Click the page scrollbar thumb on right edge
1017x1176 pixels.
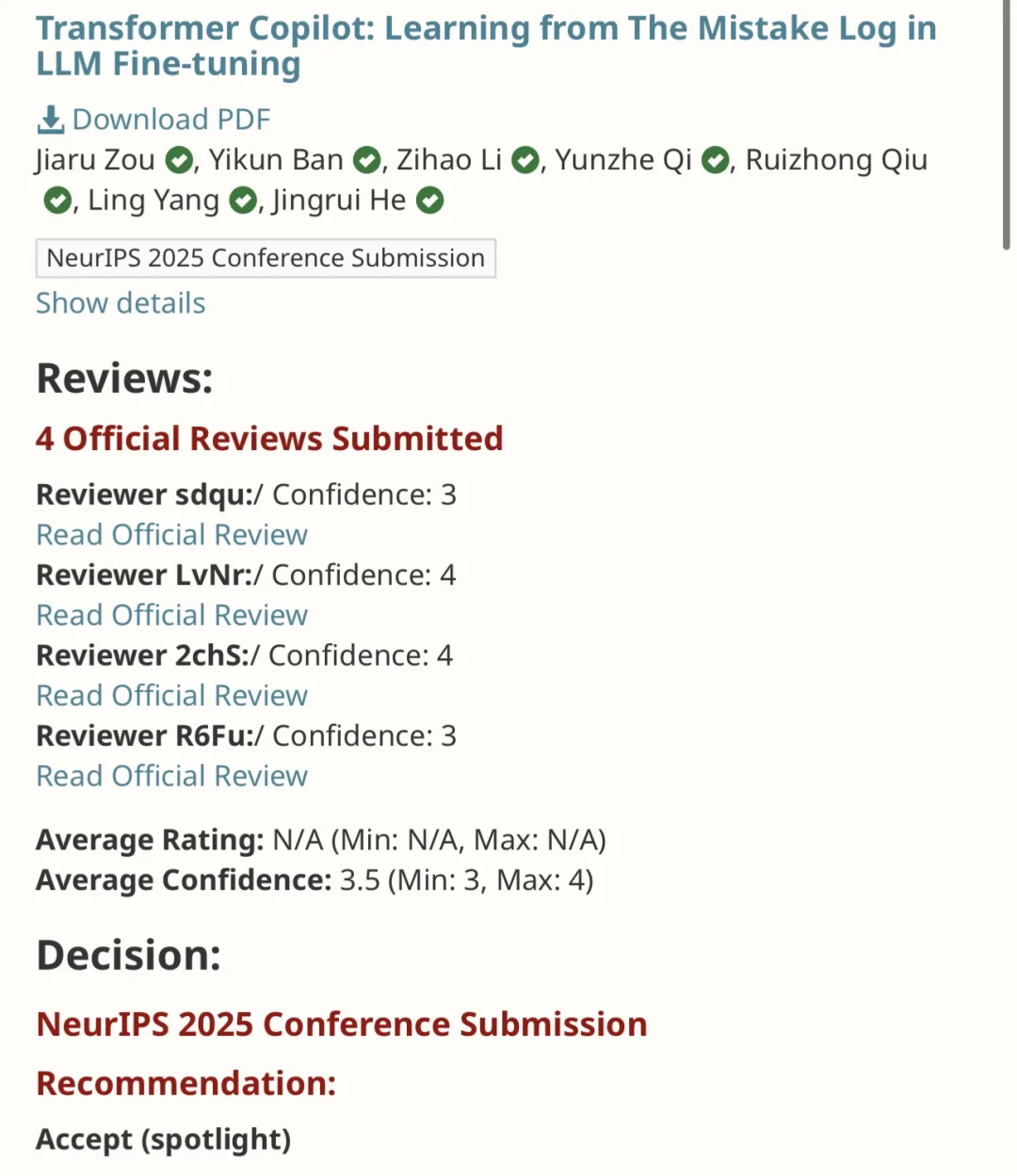pyautogui.click(x=1007, y=124)
